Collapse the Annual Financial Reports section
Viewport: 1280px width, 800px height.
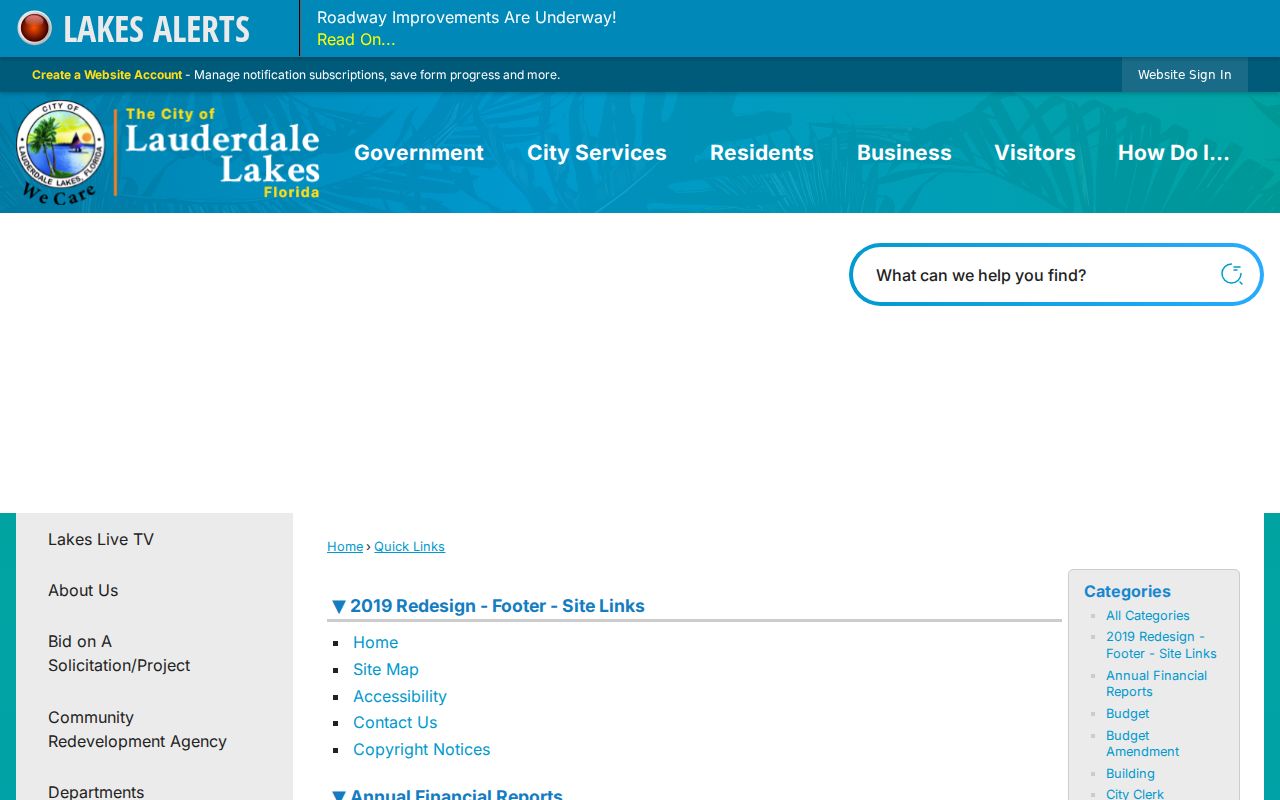point(338,796)
